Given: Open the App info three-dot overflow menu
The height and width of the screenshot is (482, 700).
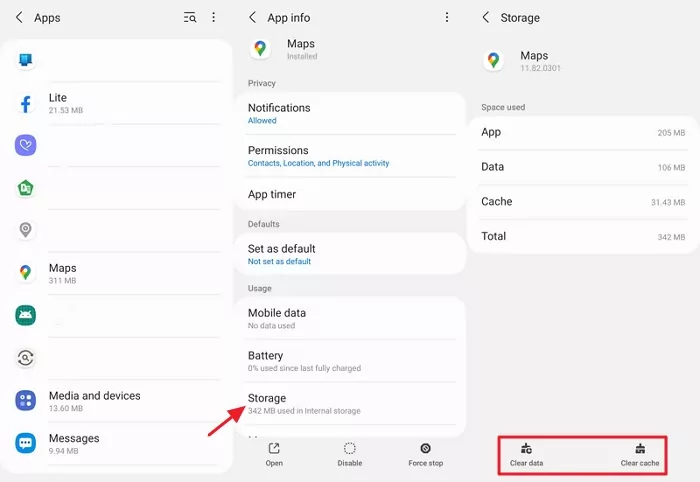Looking at the screenshot, I should tap(447, 18).
